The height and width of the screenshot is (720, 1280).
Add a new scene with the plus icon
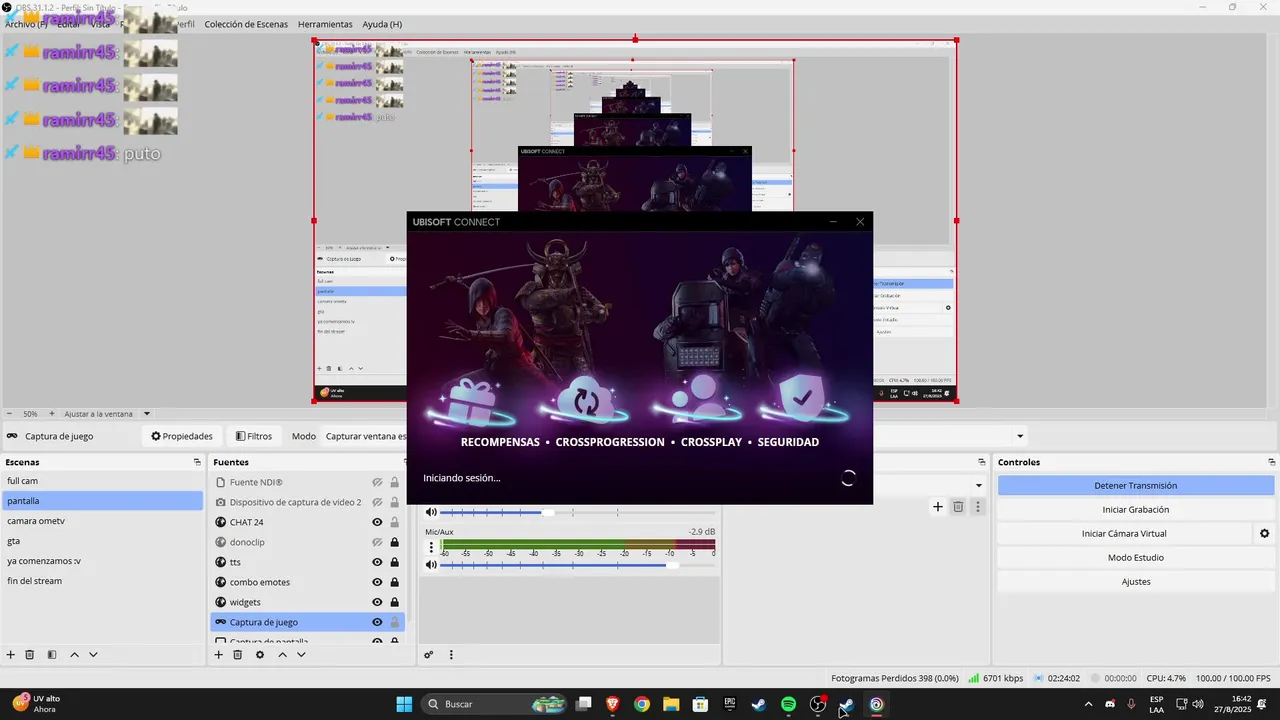click(11, 655)
